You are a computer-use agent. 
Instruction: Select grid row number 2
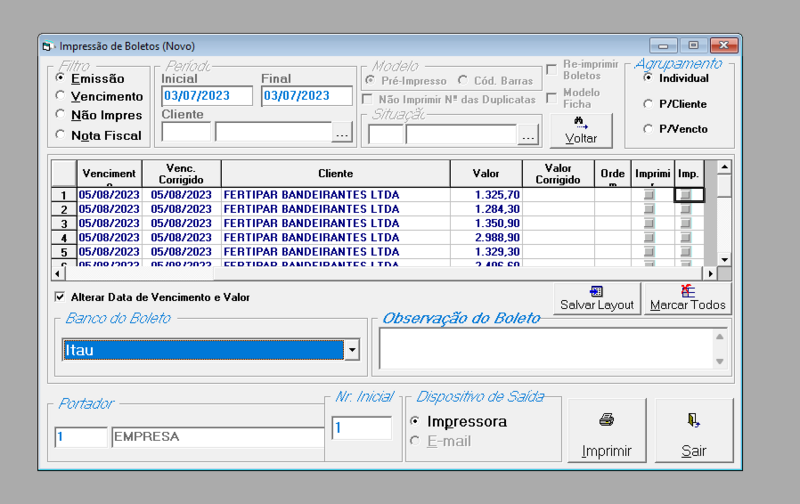pos(64,209)
